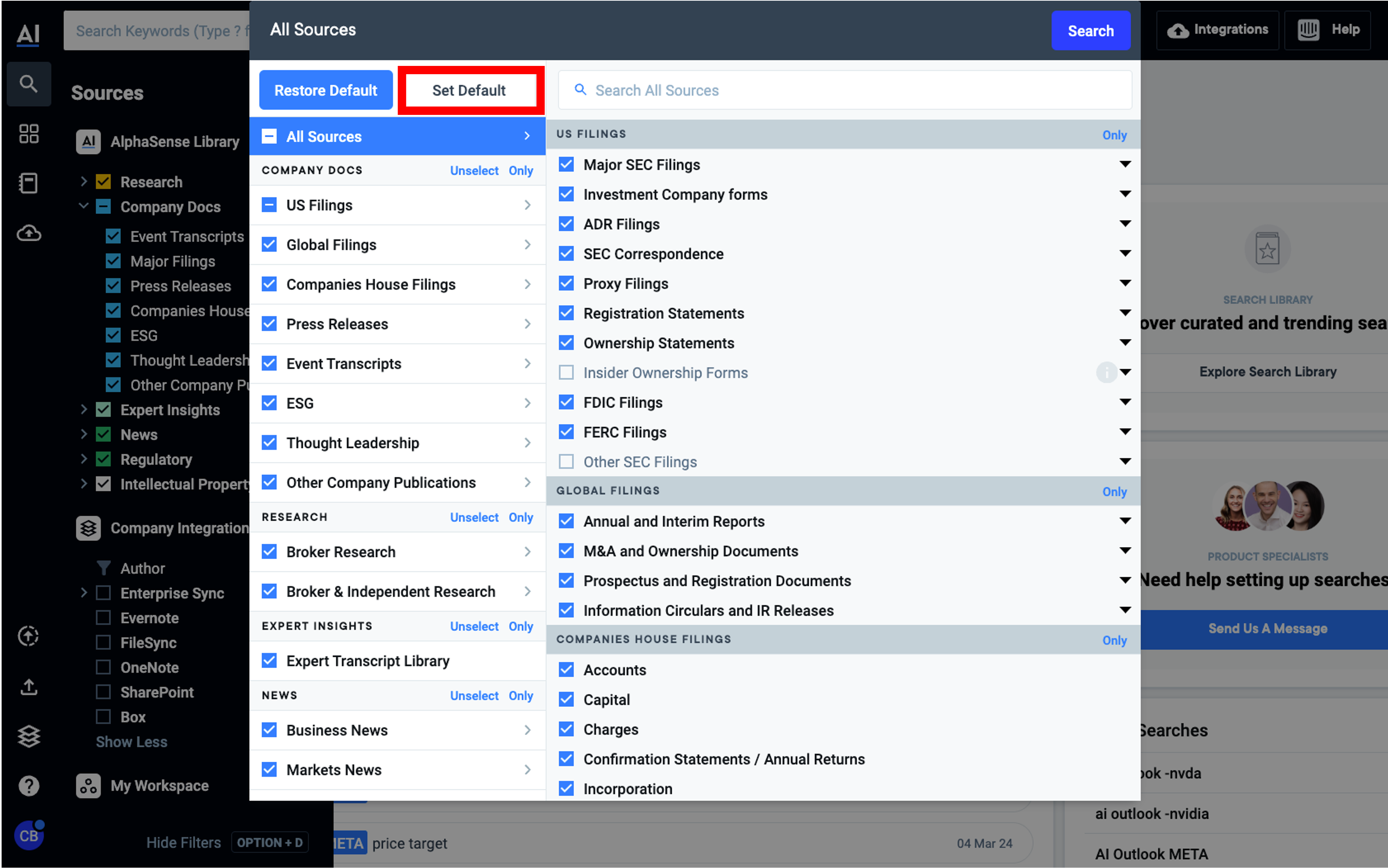1388x868 pixels.
Task: Click the circular refresh-upload sidebar icon
Action: pos(28,636)
